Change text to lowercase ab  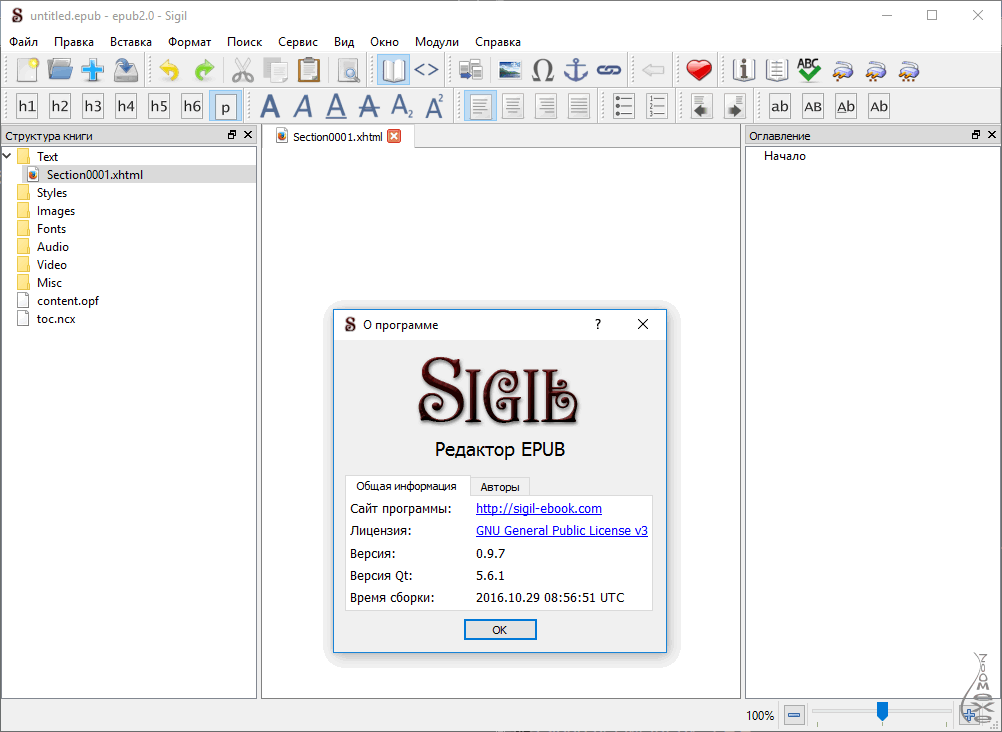pyautogui.click(x=780, y=106)
